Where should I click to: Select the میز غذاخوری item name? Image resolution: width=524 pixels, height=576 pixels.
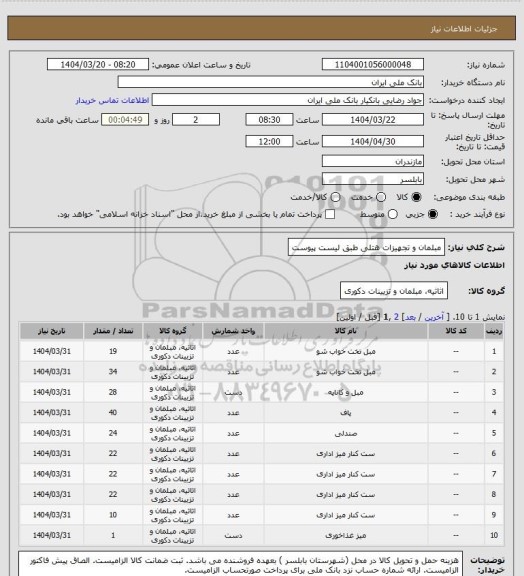pos(346,536)
